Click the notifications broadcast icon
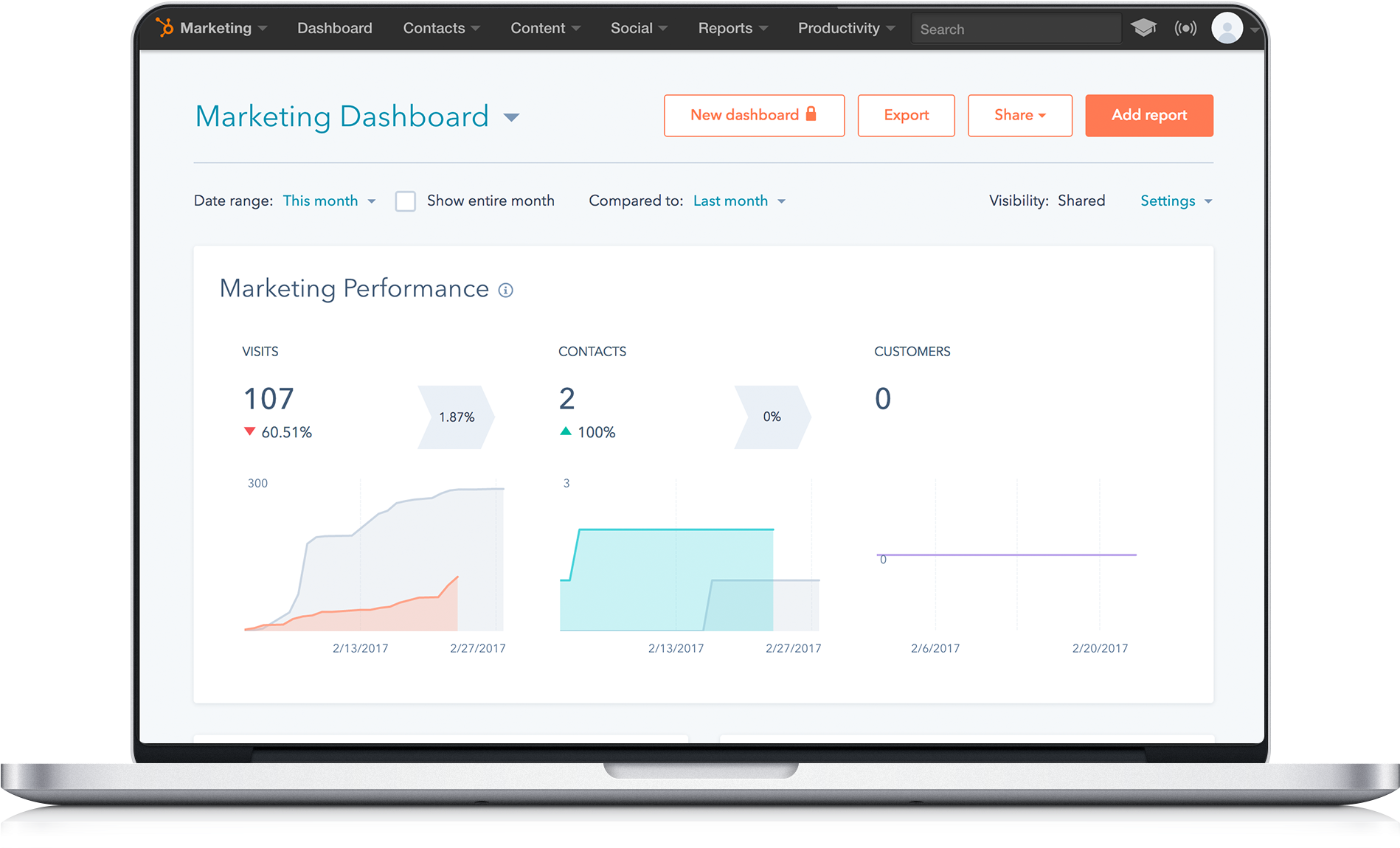 (x=1185, y=28)
